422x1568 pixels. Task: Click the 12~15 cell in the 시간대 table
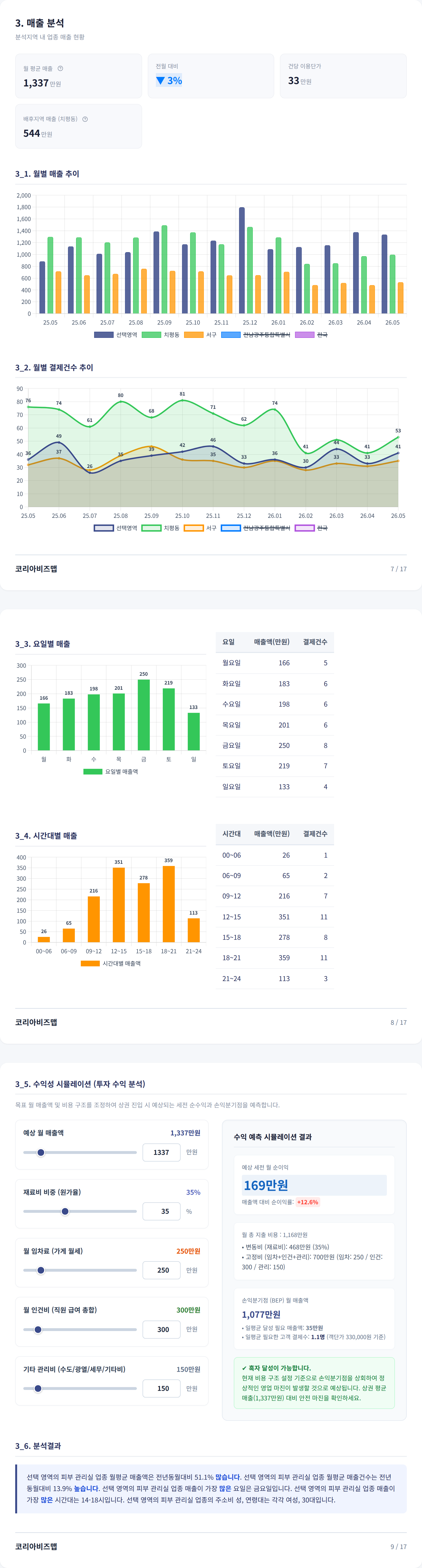[x=231, y=917]
